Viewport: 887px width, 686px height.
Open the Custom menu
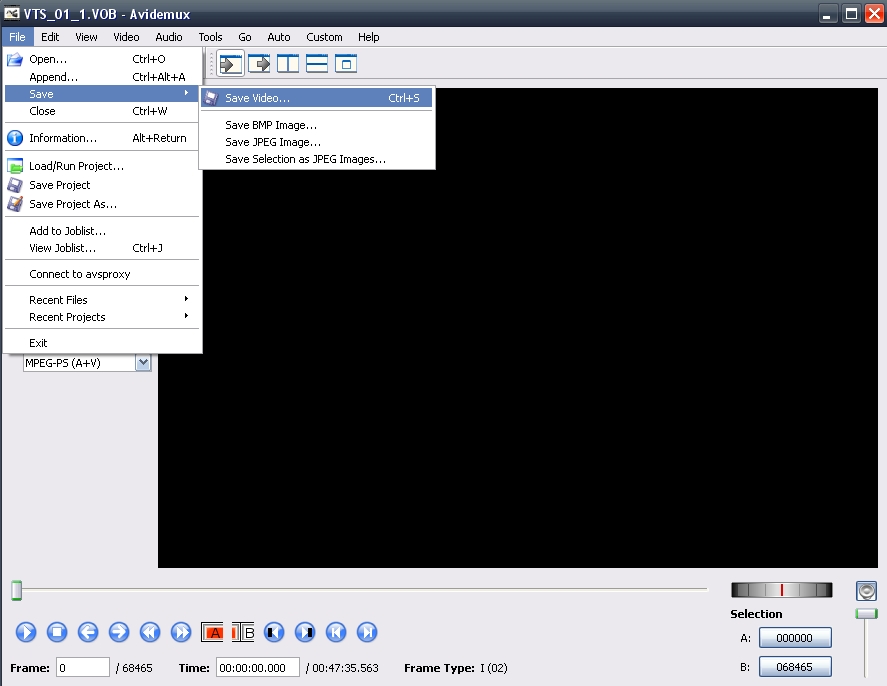[x=324, y=37]
